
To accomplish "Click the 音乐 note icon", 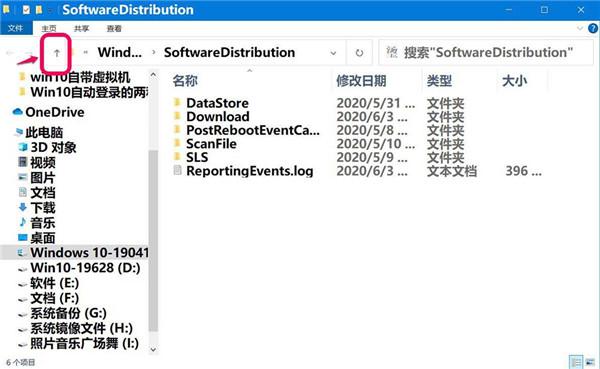I will 23,222.
